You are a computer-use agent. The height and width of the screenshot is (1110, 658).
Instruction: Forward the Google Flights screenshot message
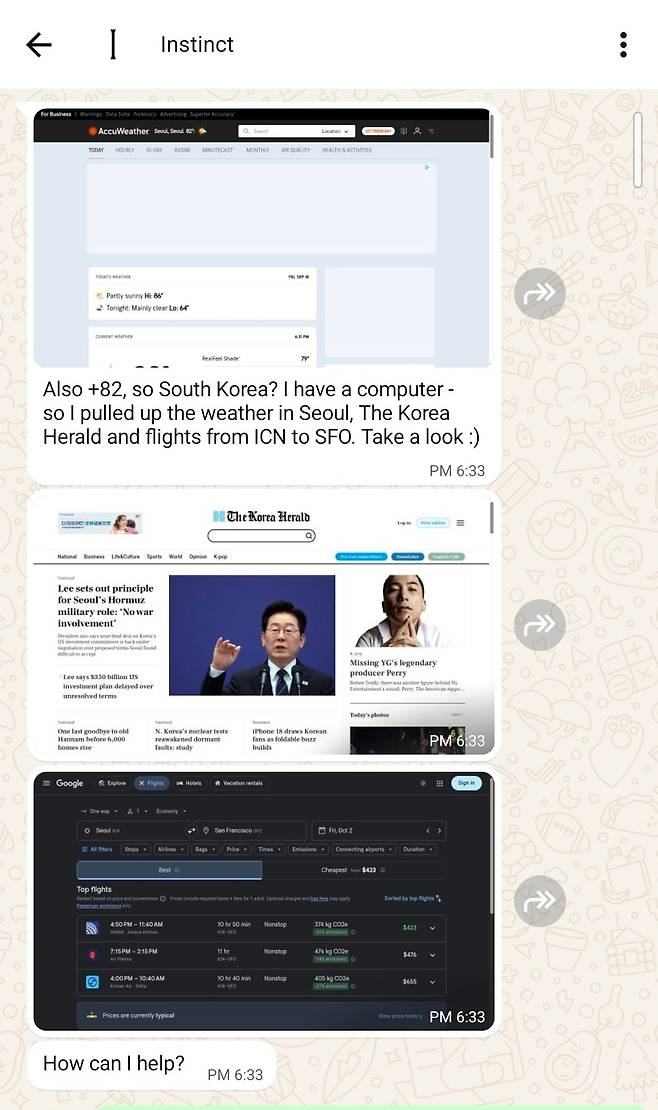(540, 900)
